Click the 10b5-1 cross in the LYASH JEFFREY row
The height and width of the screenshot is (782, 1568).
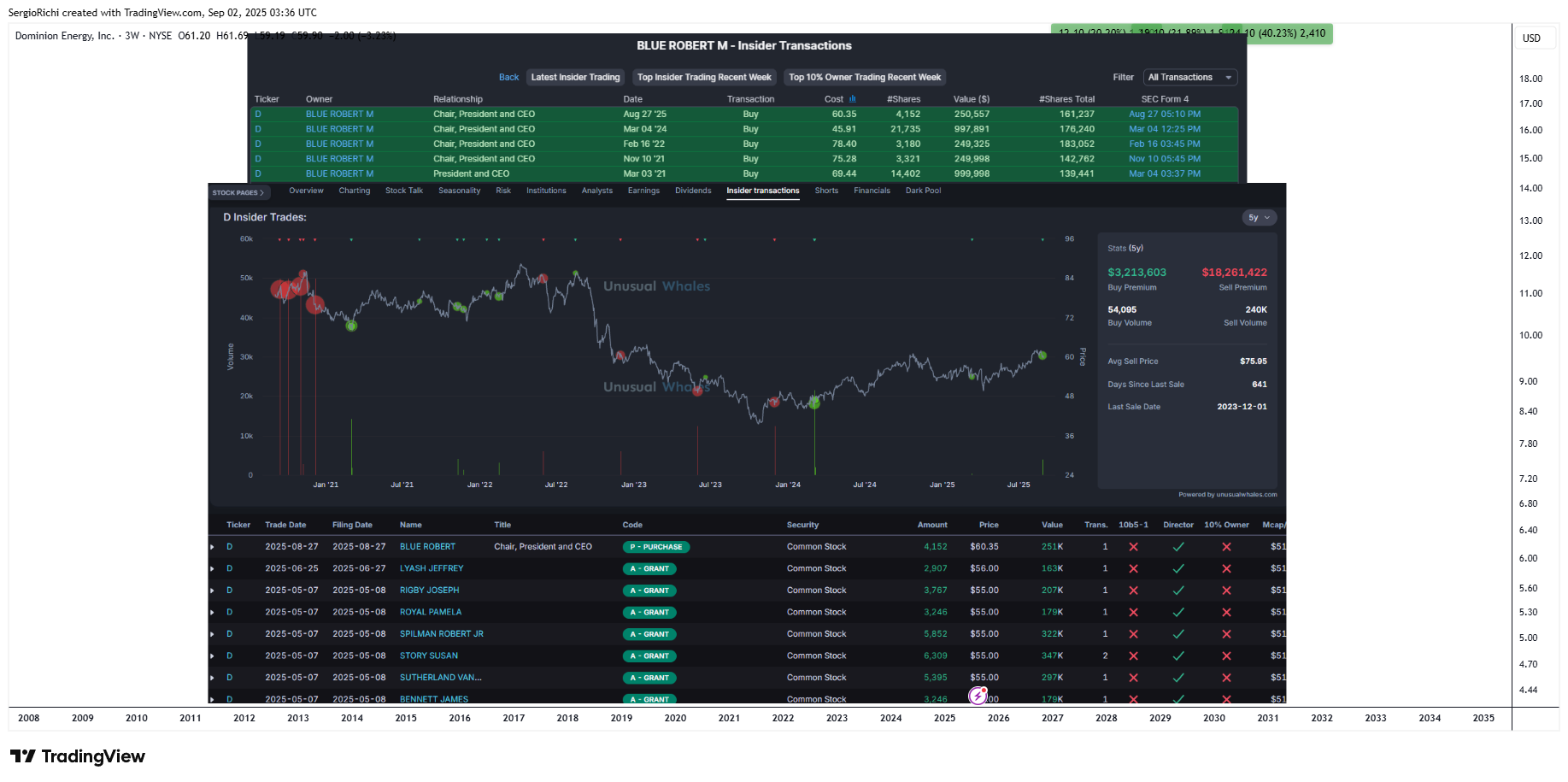(1133, 568)
